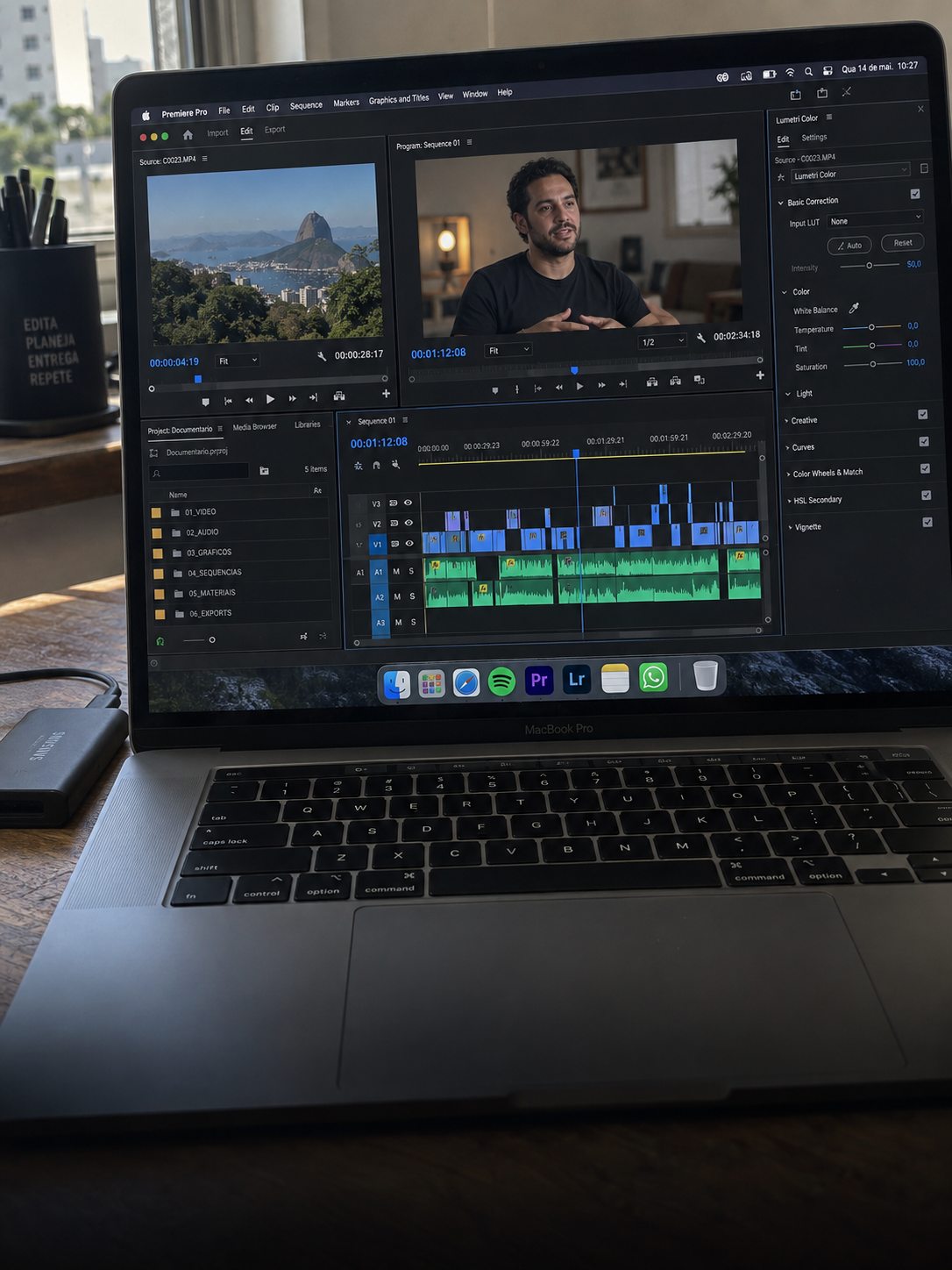Mute audio track A1

click(396, 571)
